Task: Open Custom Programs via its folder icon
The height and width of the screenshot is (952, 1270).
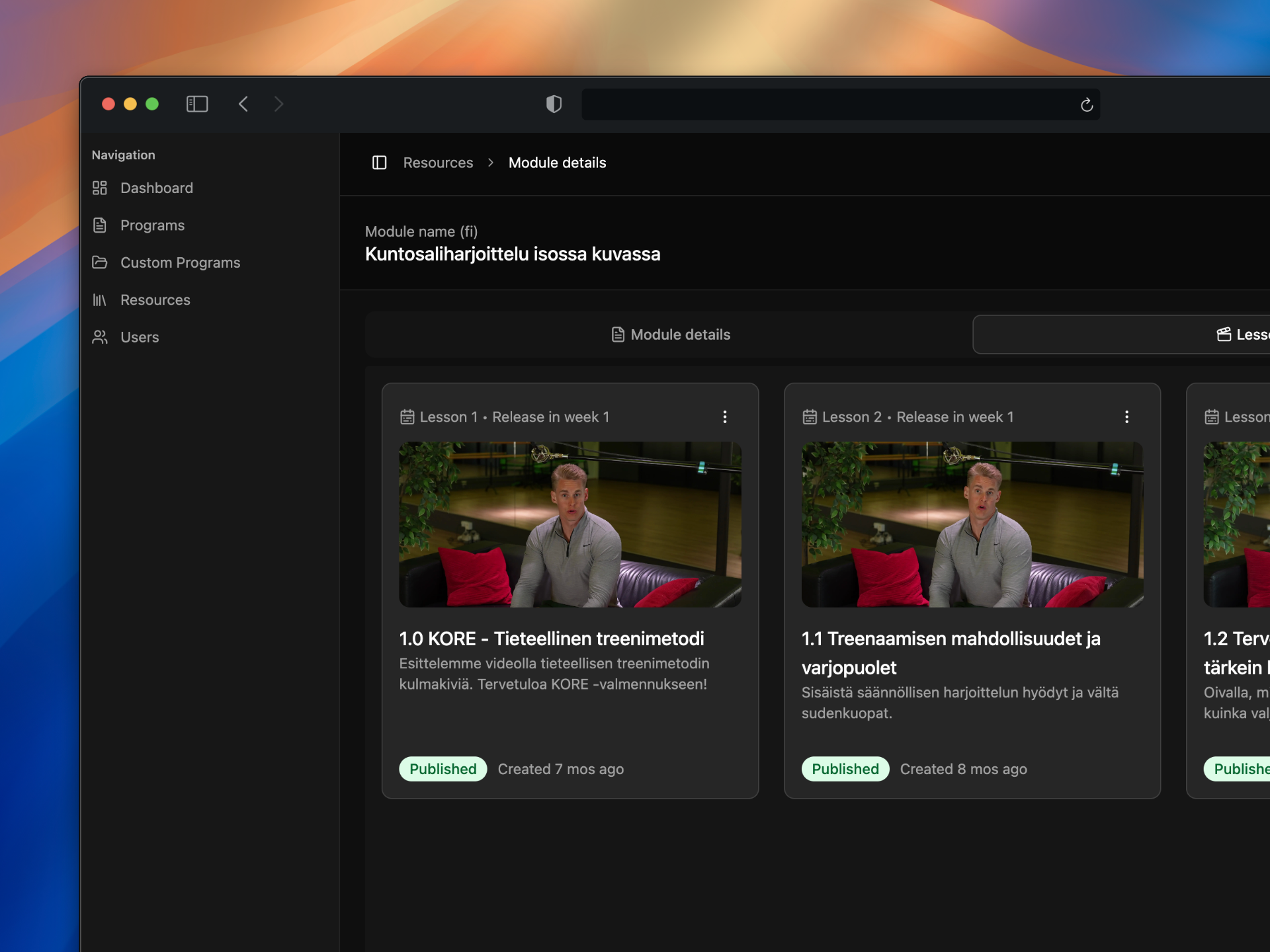Action: pos(100,262)
